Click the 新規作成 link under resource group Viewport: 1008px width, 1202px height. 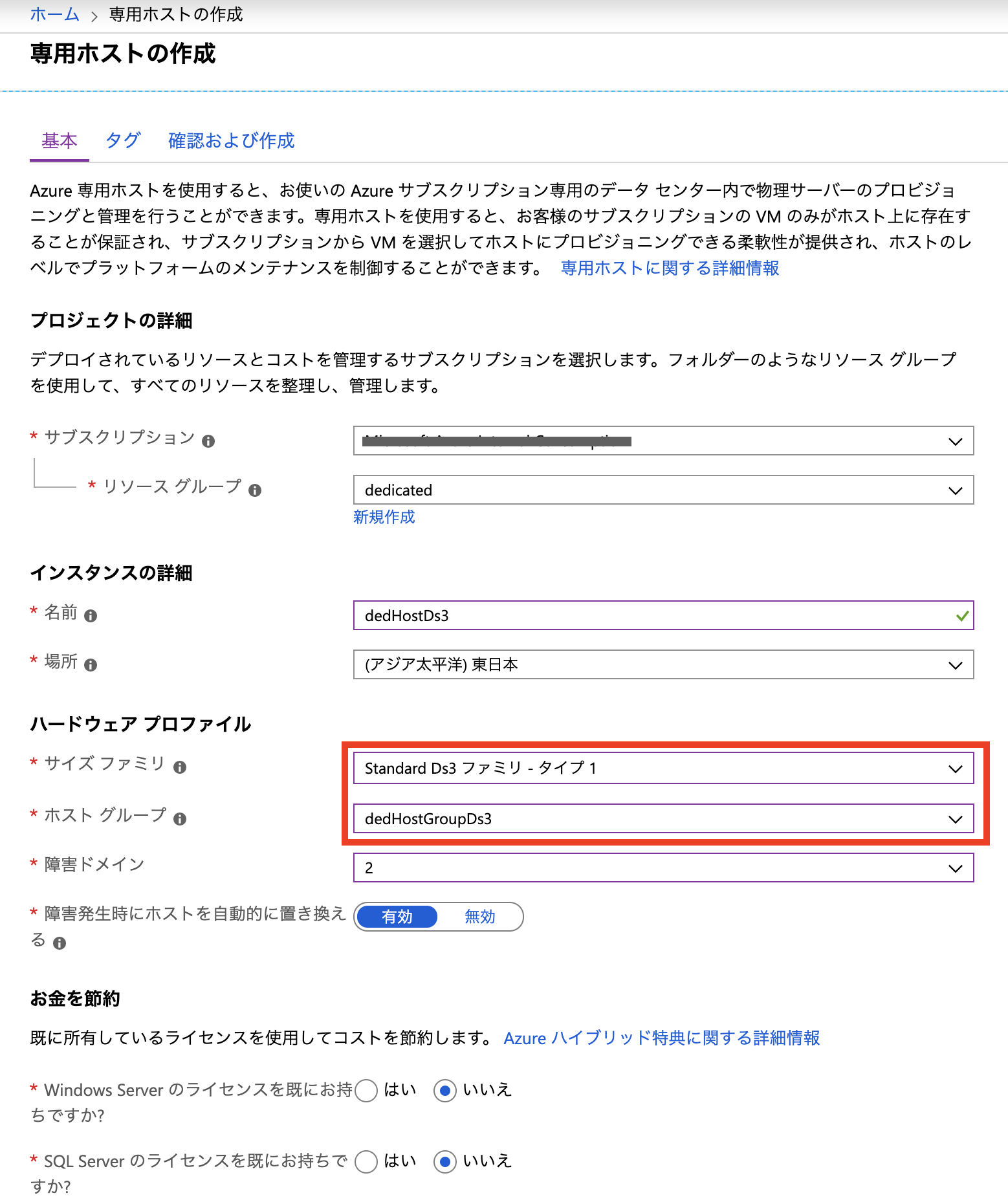[x=384, y=517]
